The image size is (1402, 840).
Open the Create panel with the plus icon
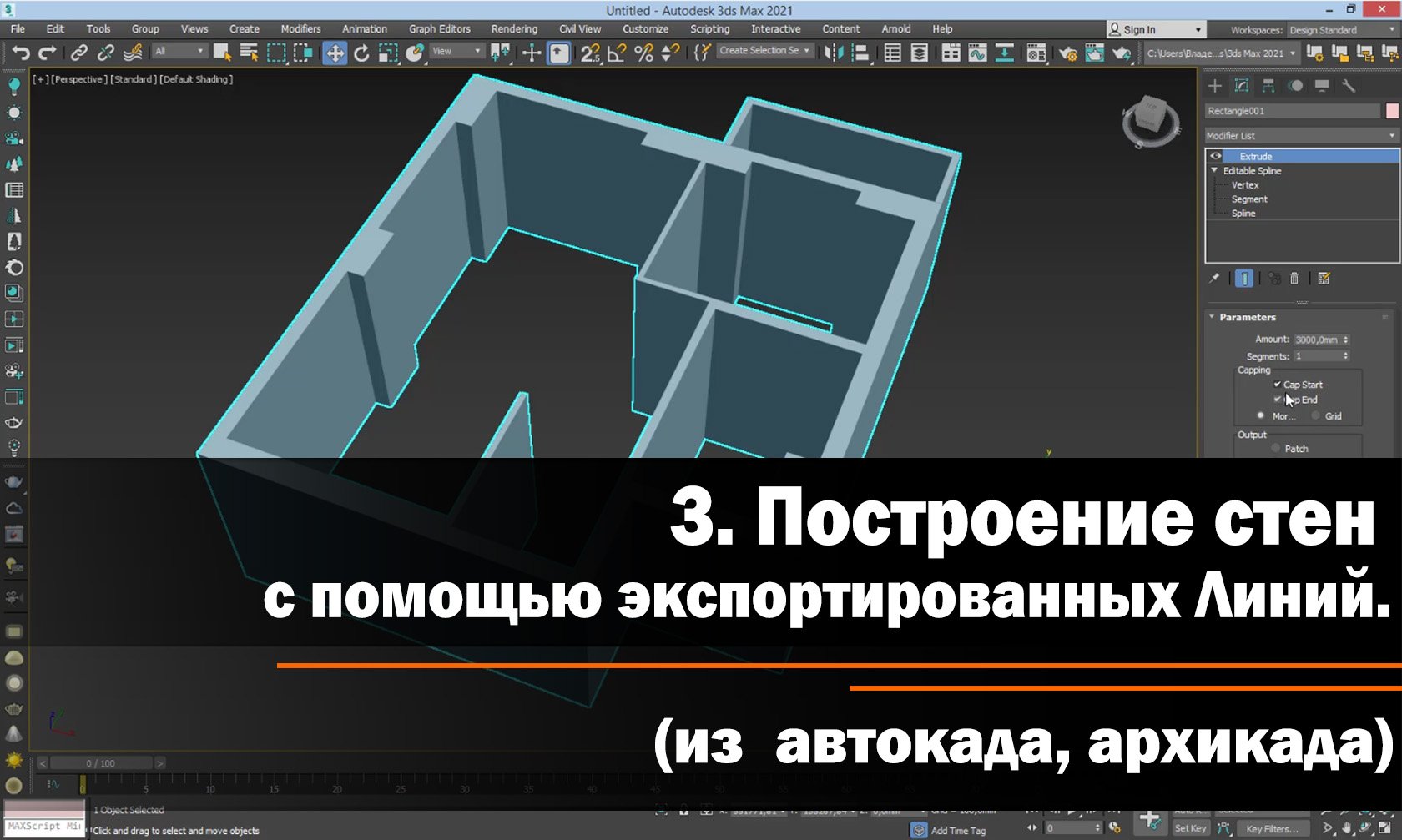point(1214,86)
